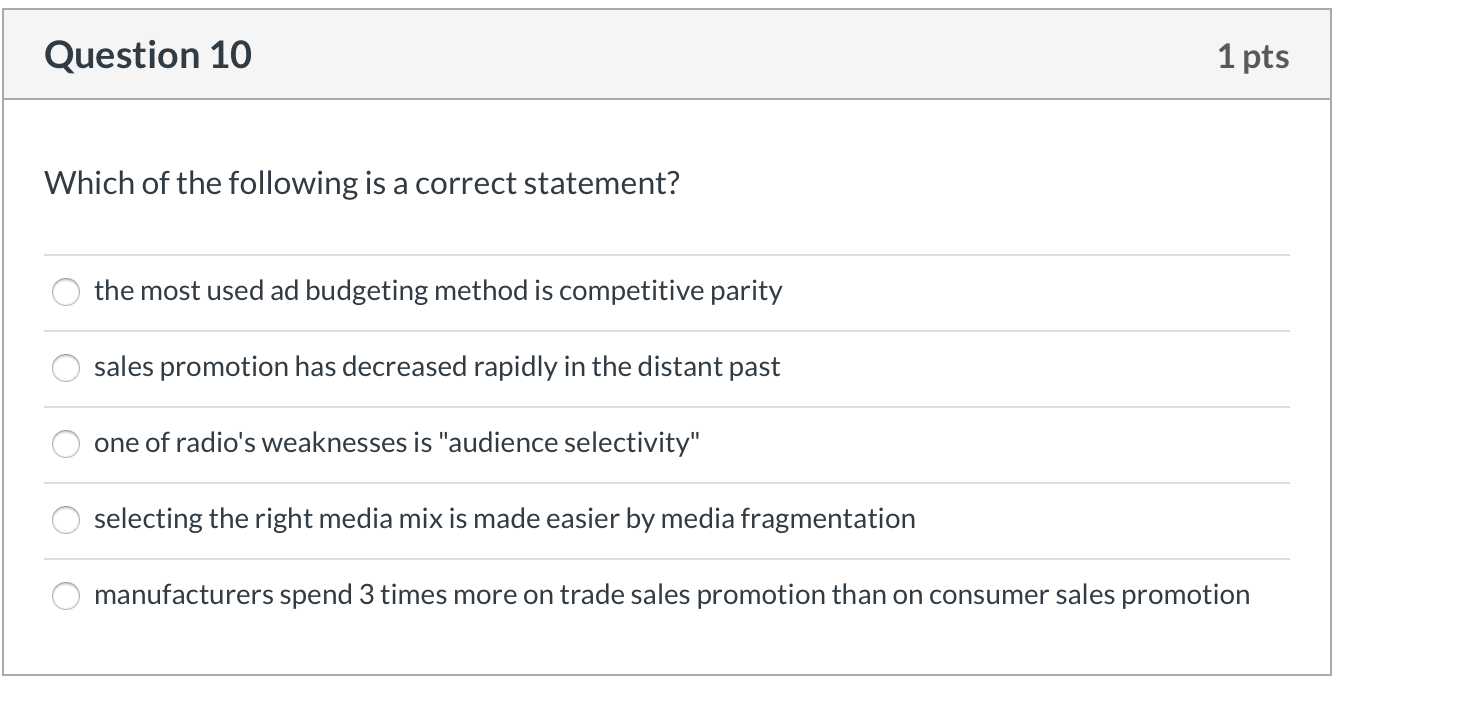Select the "competitive parity" answer option
Image resolution: width=1482 pixels, height=706 pixels.
click(66, 292)
